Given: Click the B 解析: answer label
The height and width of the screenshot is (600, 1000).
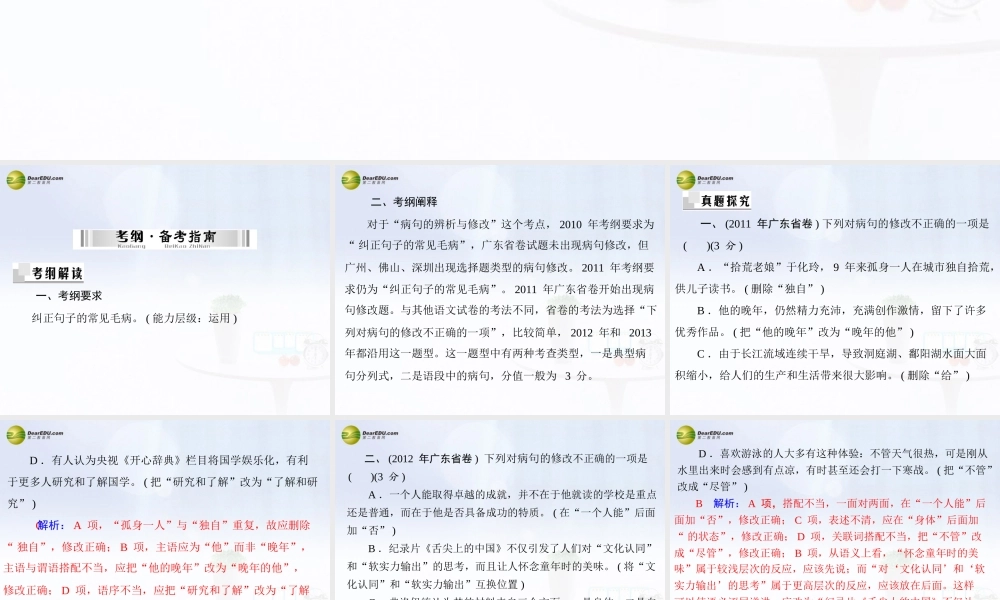Looking at the screenshot, I should [x=716, y=503].
